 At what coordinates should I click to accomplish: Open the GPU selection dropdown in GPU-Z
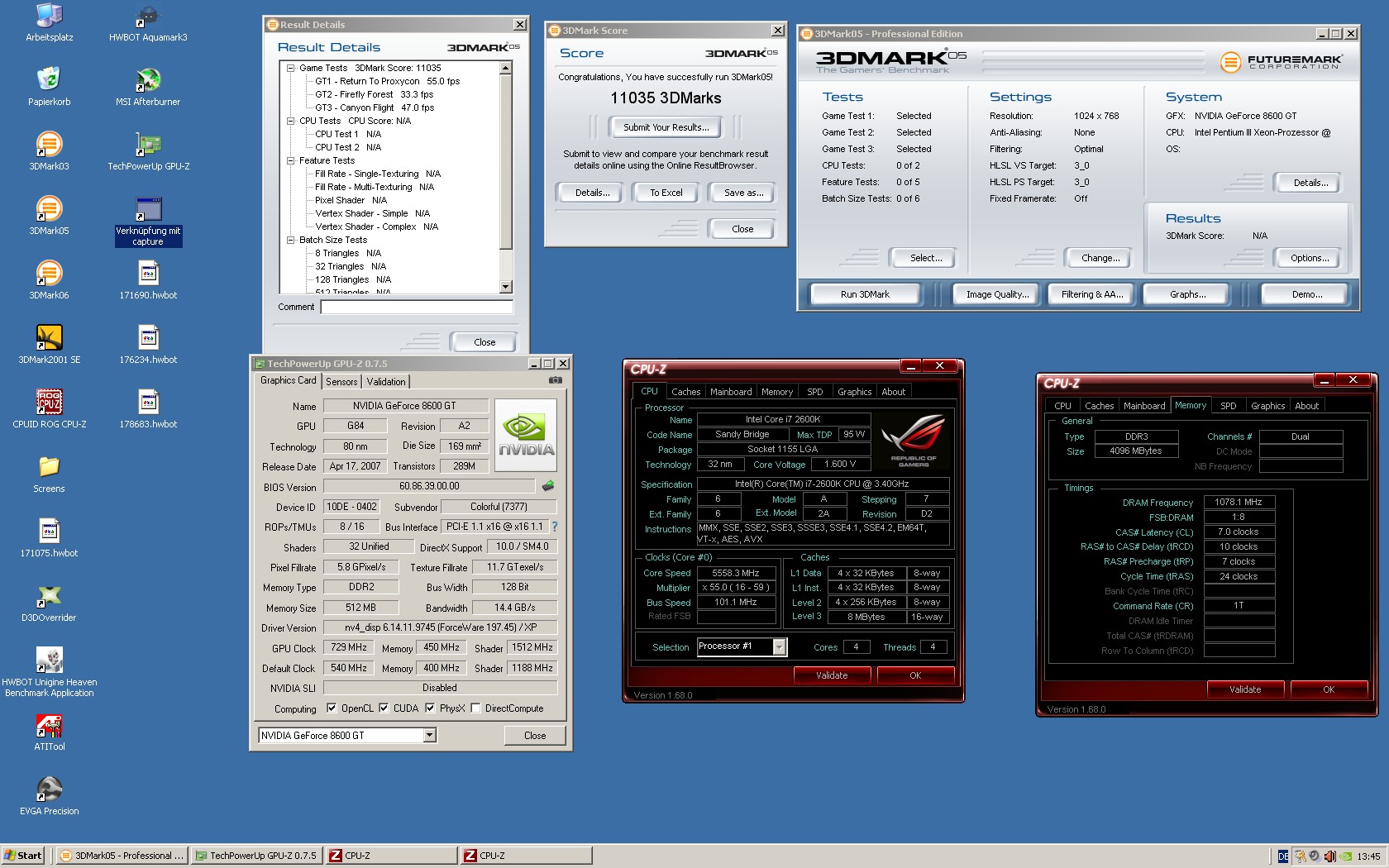429,735
